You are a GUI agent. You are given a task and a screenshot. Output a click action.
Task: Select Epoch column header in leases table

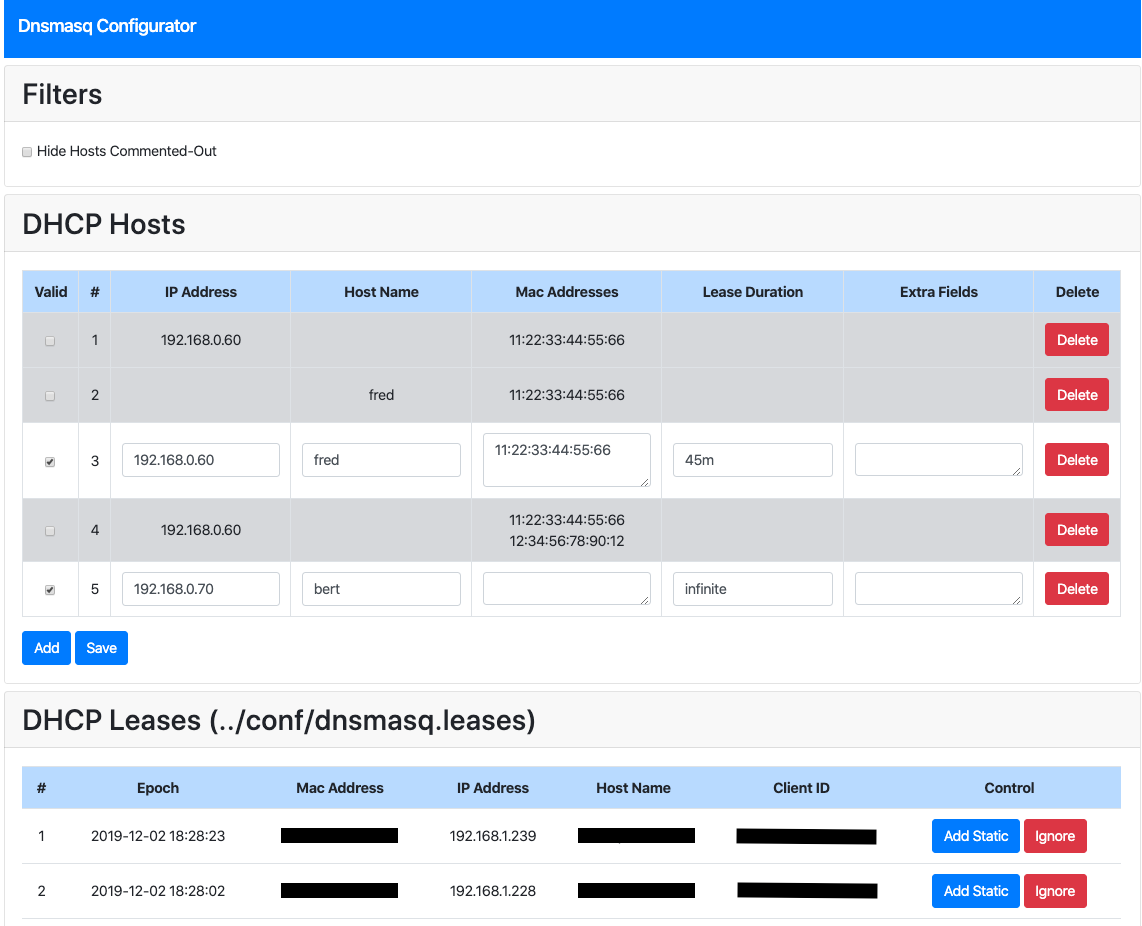tap(158, 788)
